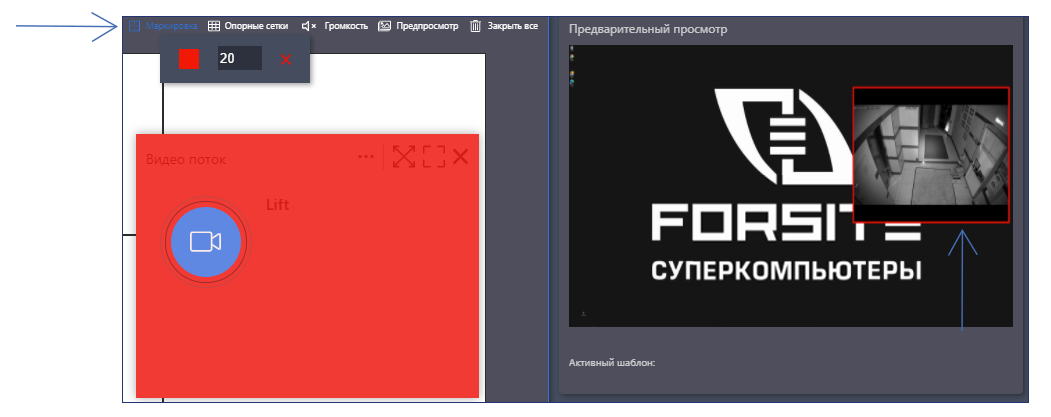Open the three-dots menu on Видео поток
The width and height of the screenshot is (1051, 417).
tap(365, 157)
